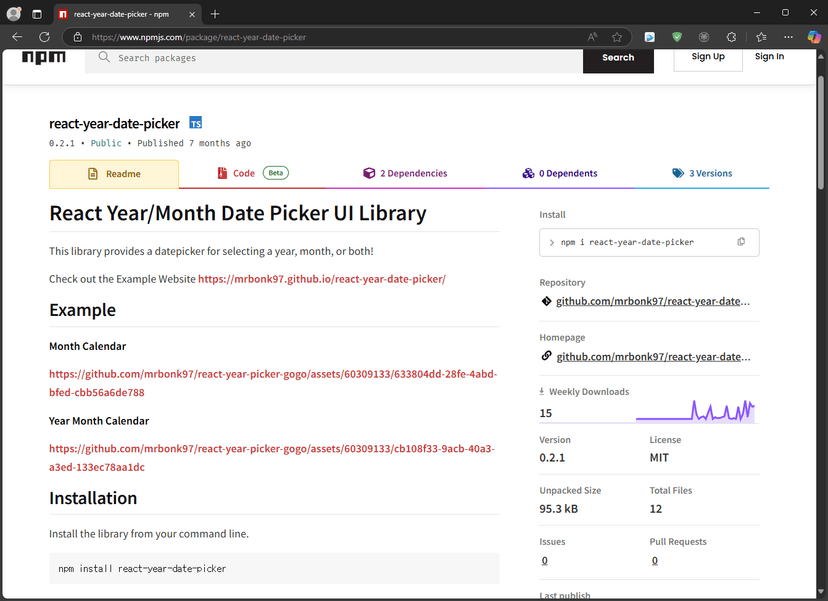Go to npm homepage via logo
The image size is (828, 601).
point(44,57)
